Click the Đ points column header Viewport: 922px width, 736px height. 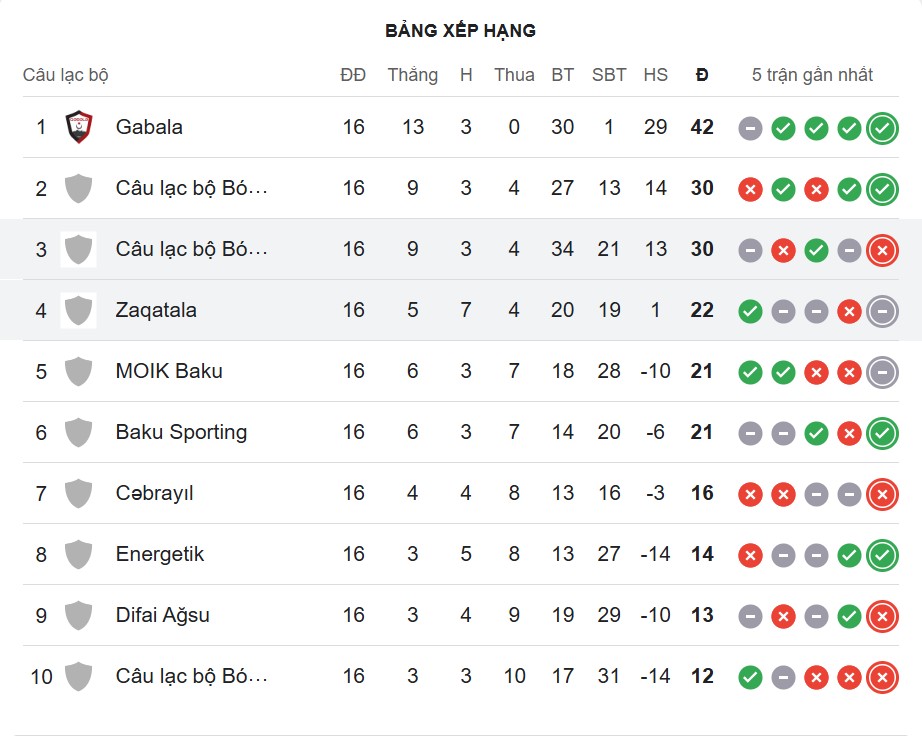pos(702,75)
